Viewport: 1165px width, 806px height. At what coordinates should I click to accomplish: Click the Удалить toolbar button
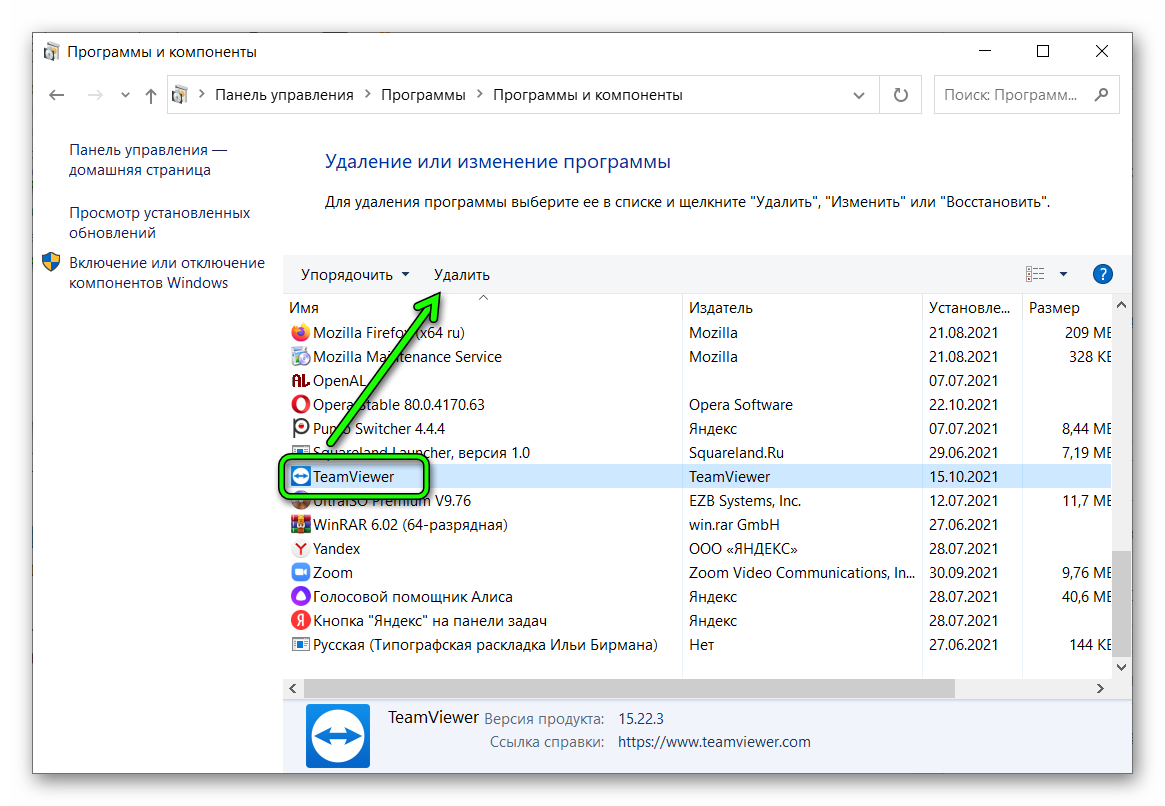click(461, 275)
